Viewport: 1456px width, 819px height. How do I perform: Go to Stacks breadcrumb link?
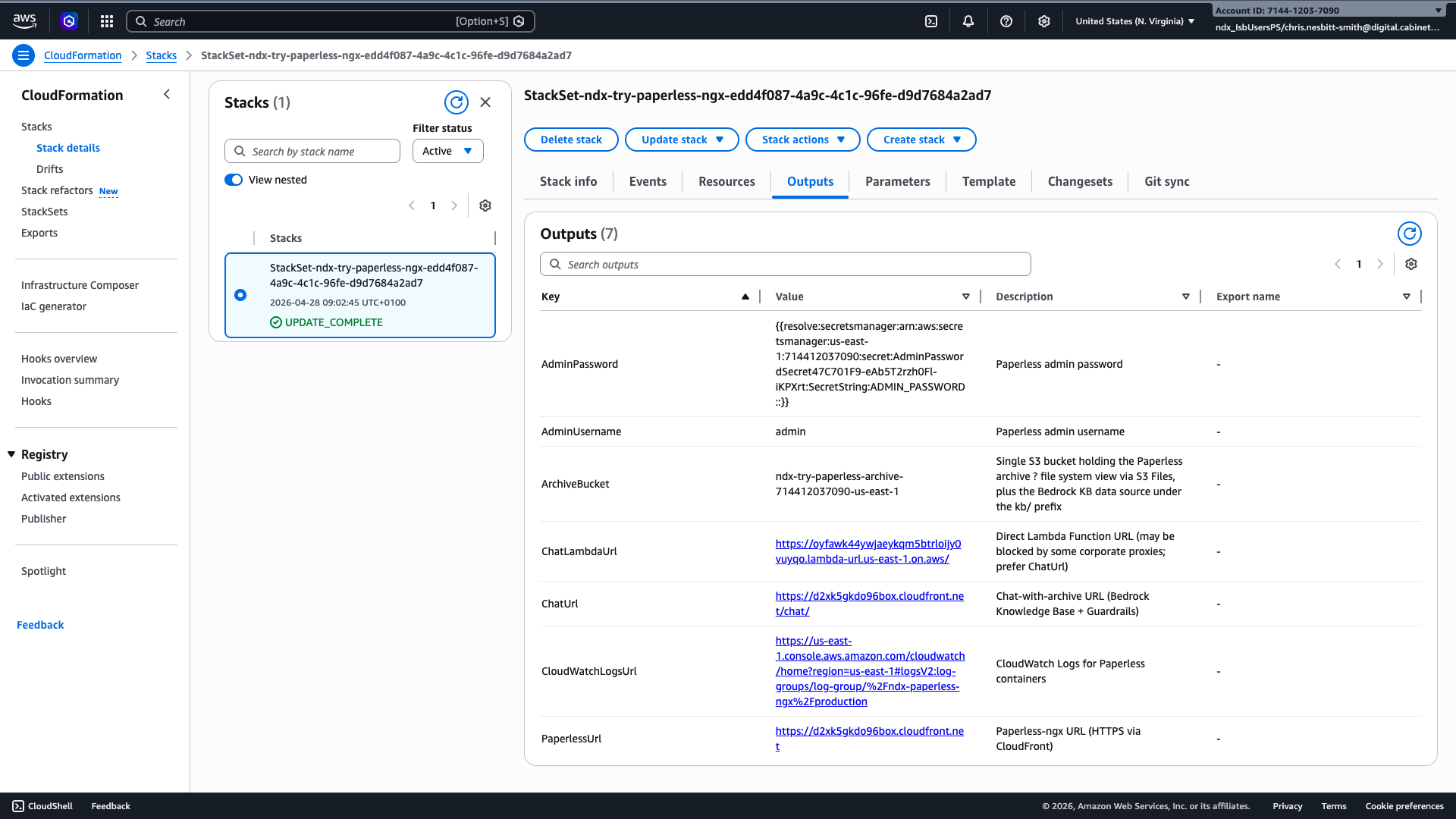[x=162, y=55]
